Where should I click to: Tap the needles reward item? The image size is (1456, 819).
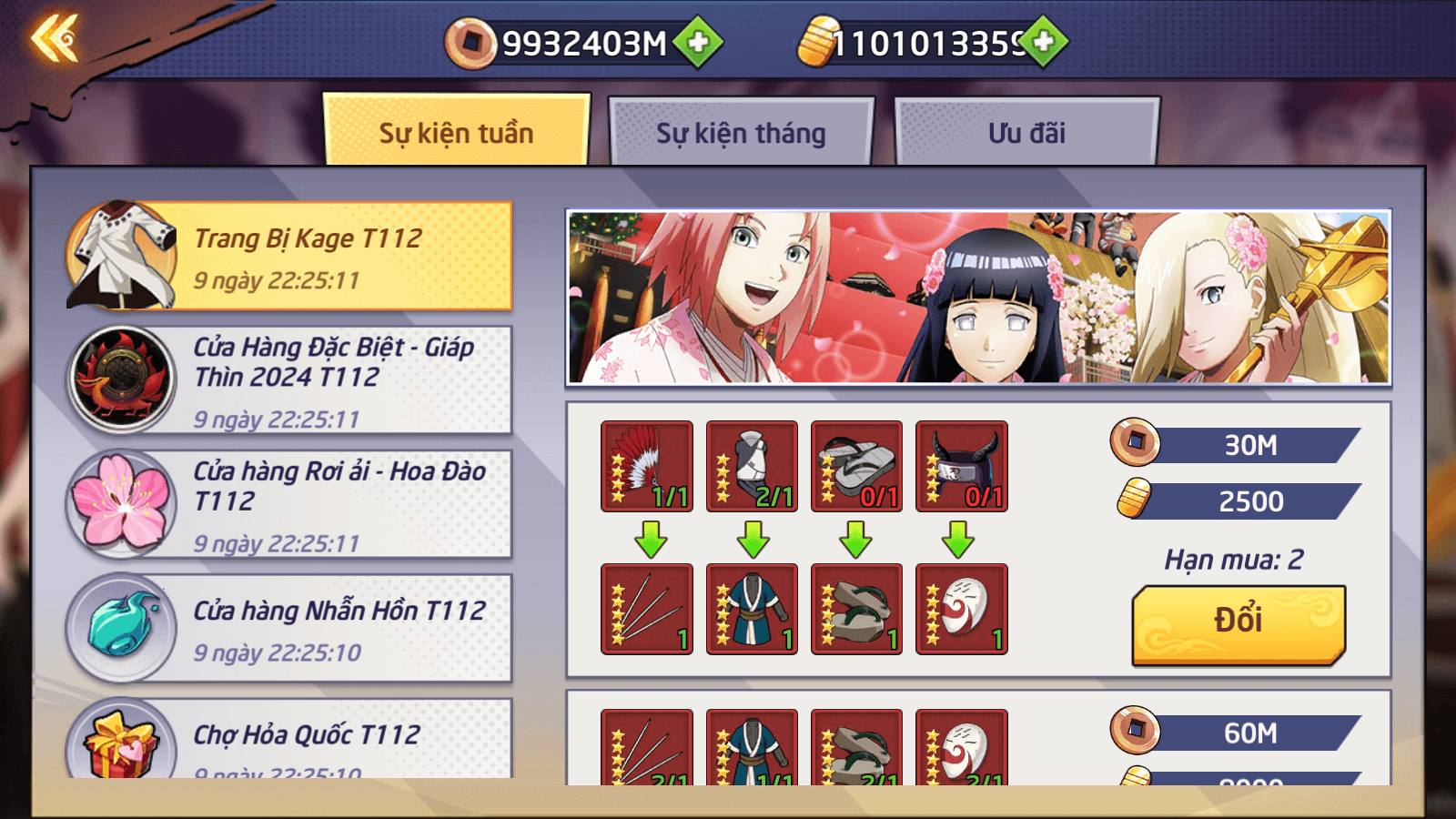point(647,609)
